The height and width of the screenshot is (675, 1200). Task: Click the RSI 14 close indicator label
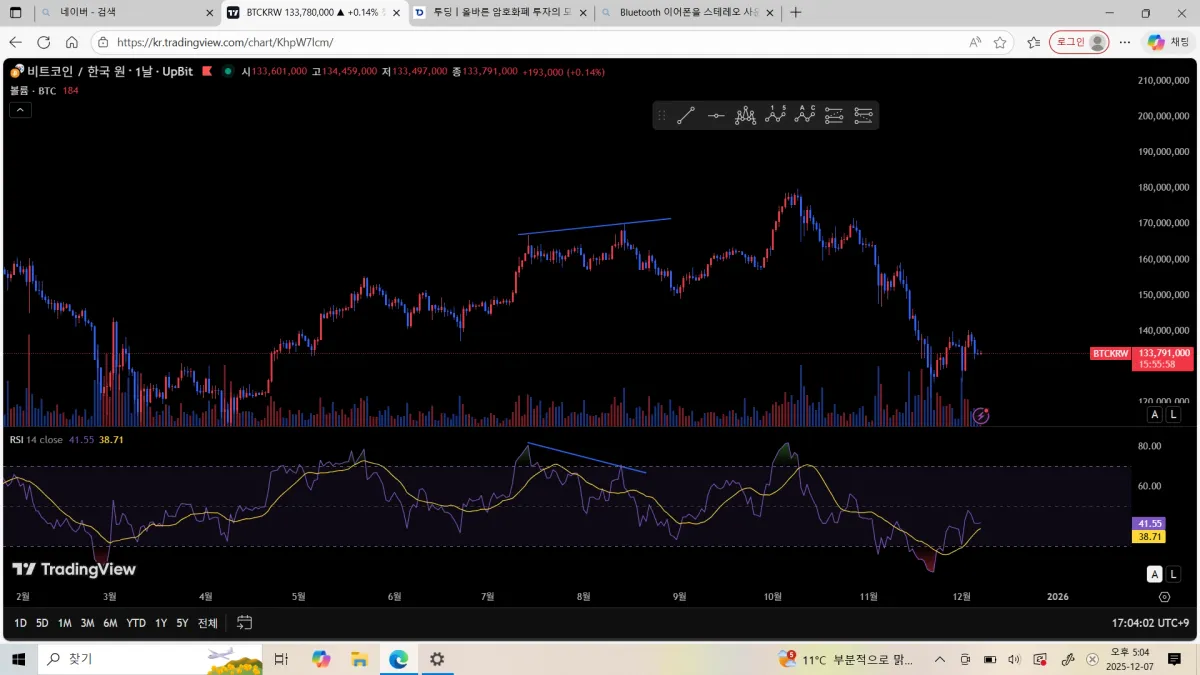[x=37, y=439]
